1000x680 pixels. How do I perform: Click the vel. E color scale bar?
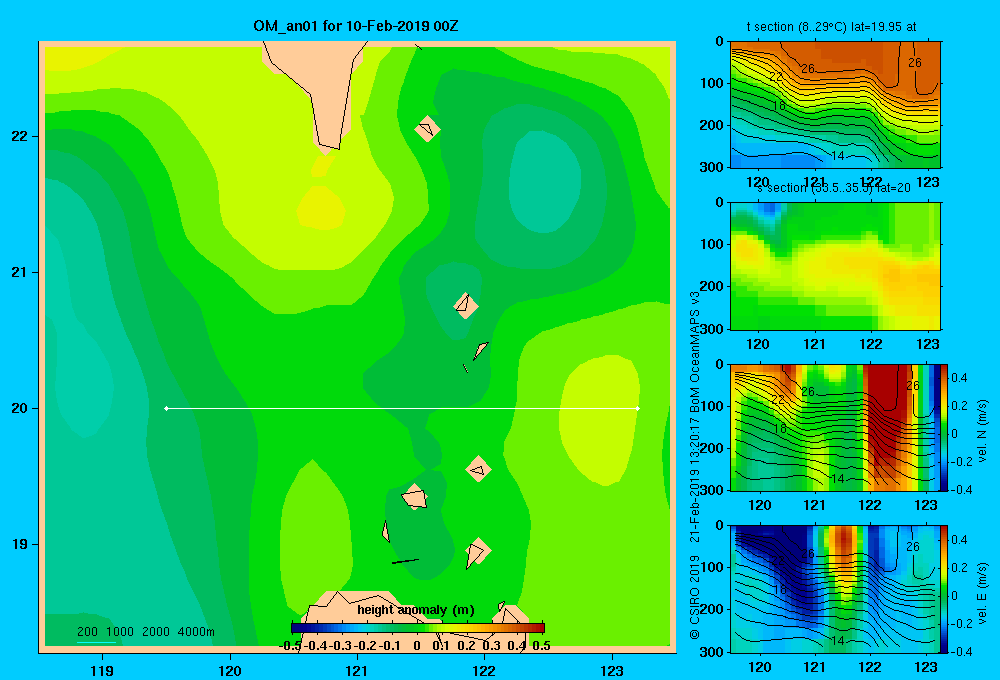(944, 589)
